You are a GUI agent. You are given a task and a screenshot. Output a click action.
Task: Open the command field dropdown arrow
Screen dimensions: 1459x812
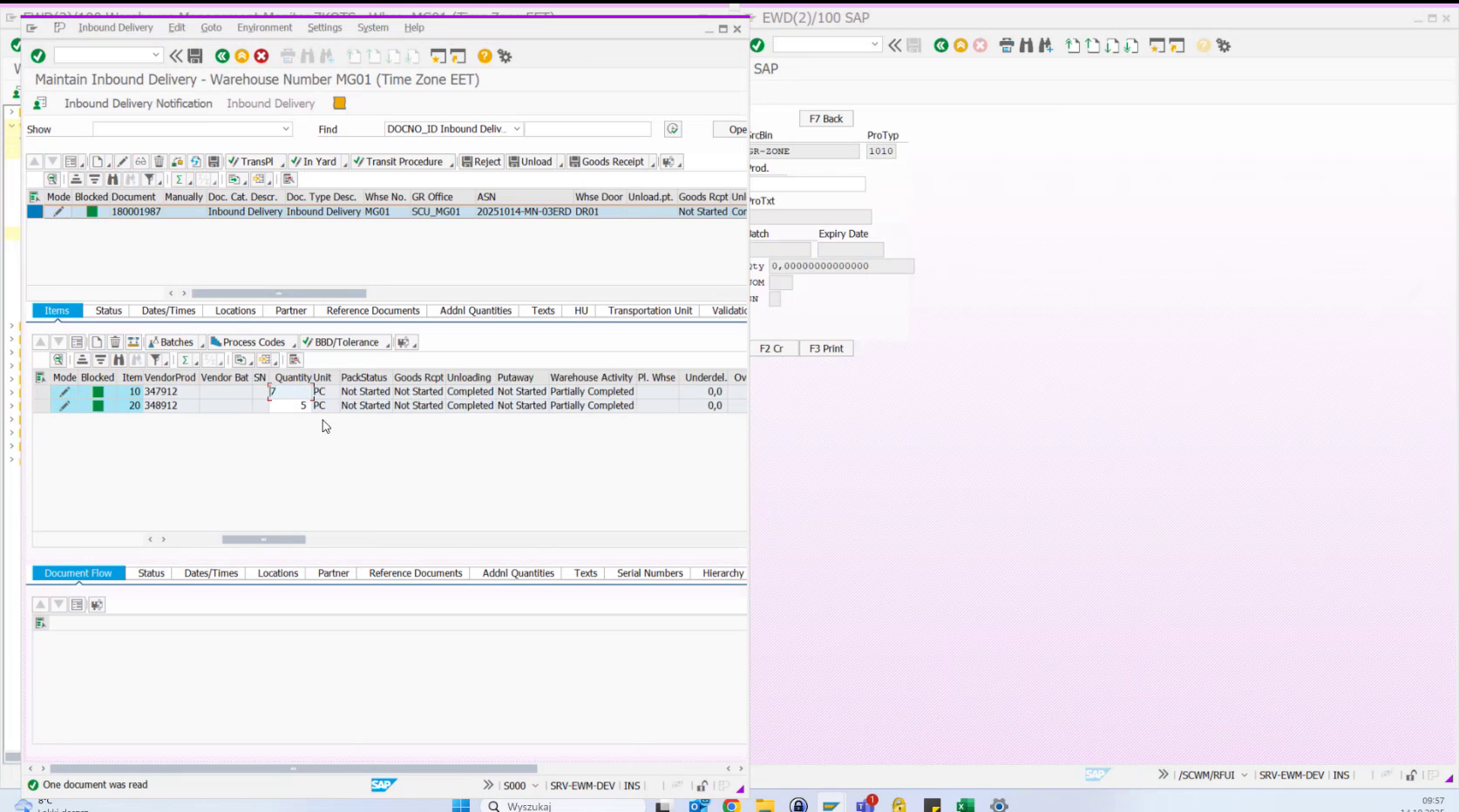click(154, 55)
